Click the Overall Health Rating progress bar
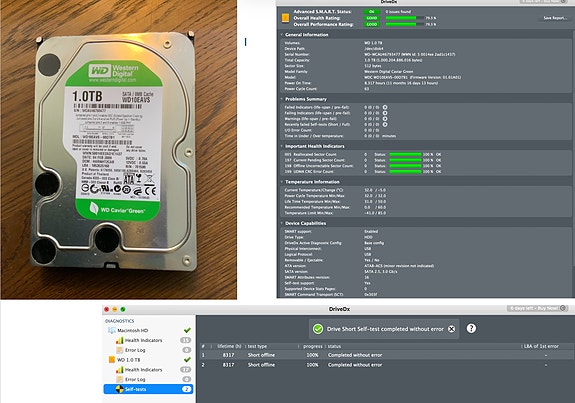 coord(404,18)
